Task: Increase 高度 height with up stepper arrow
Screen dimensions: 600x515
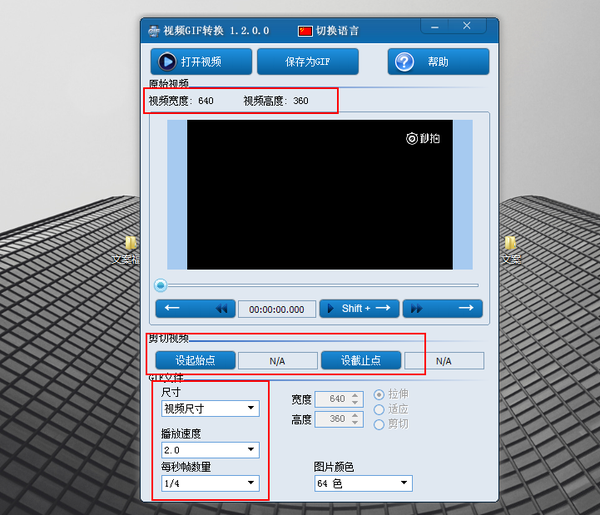Action: point(355,416)
